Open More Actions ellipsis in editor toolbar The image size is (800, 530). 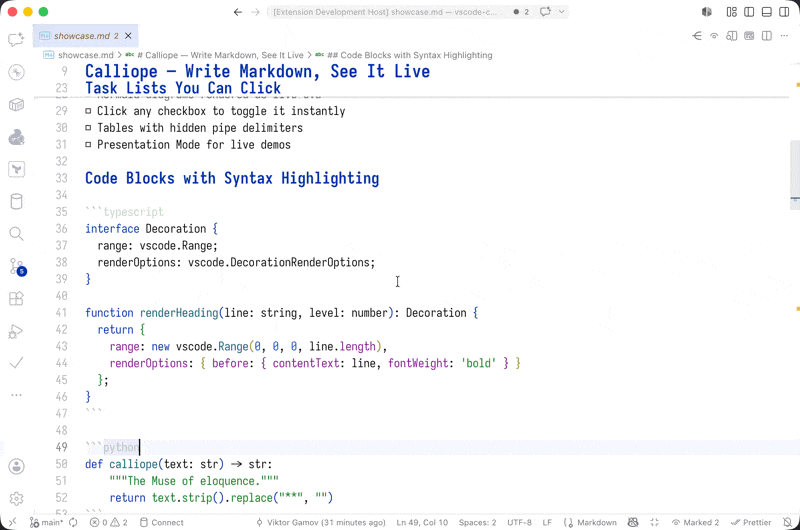(x=784, y=36)
